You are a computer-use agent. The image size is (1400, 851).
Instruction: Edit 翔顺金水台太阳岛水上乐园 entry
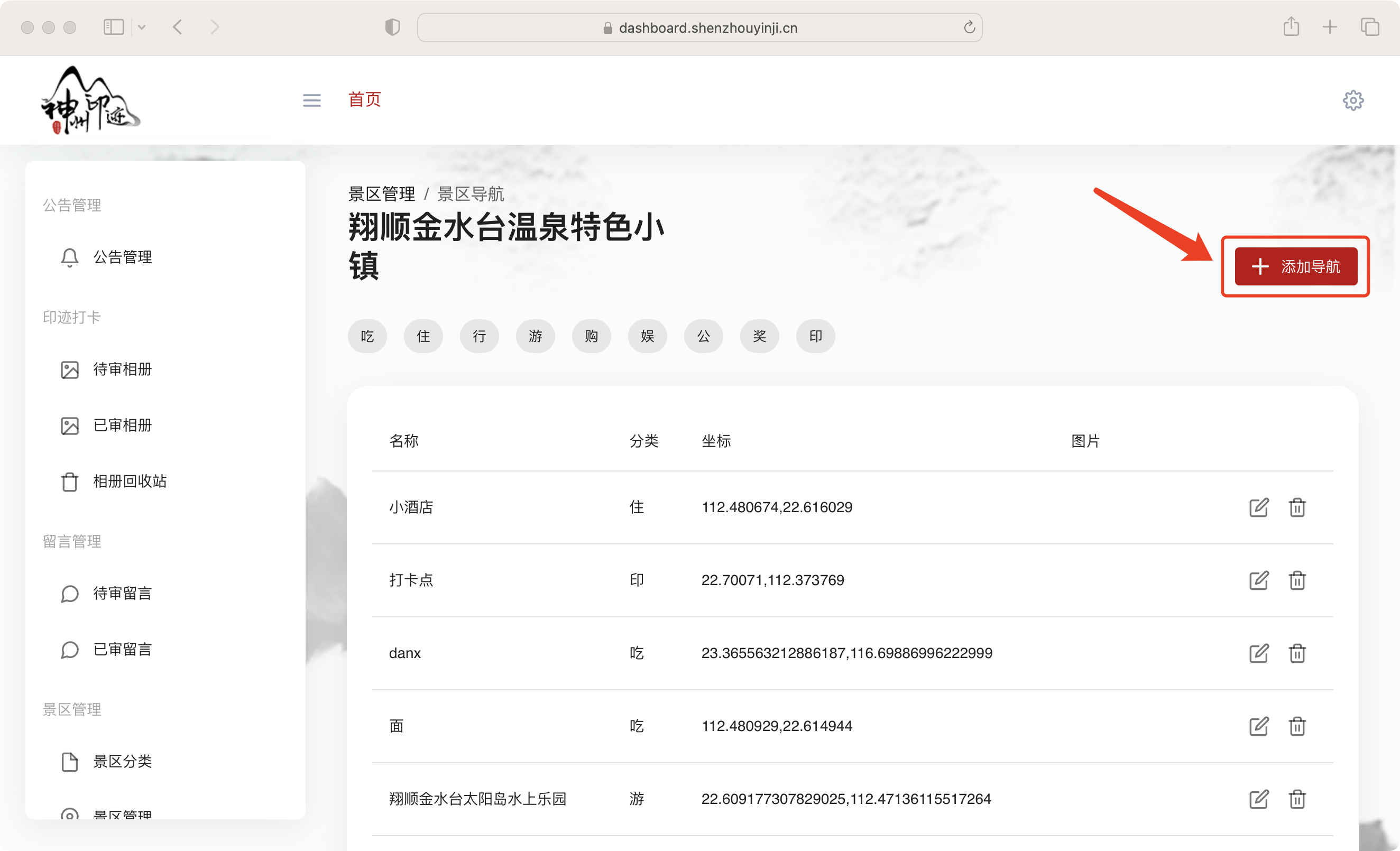point(1258,799)
